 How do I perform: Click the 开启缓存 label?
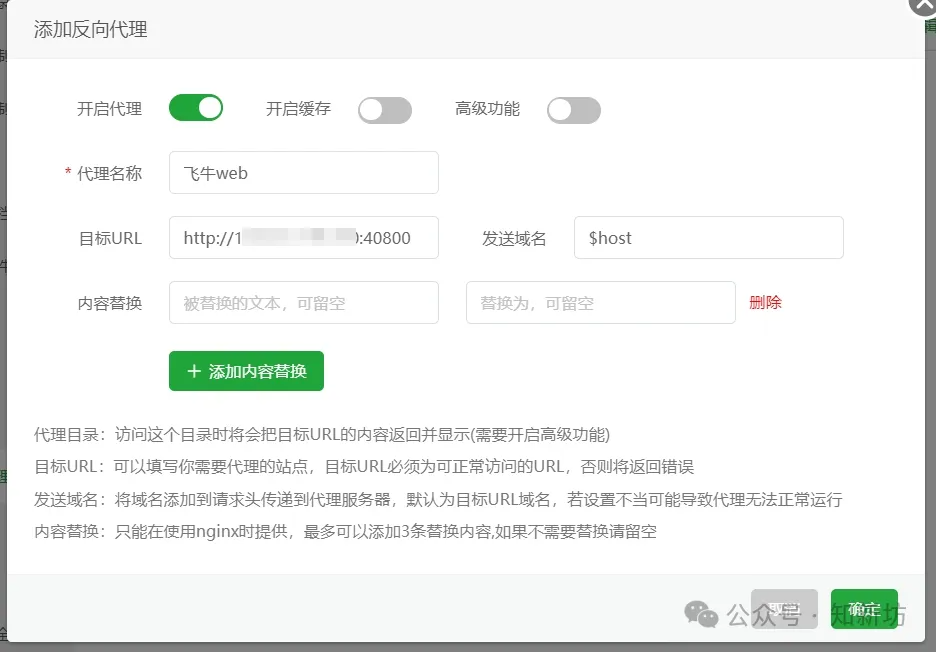298,109
